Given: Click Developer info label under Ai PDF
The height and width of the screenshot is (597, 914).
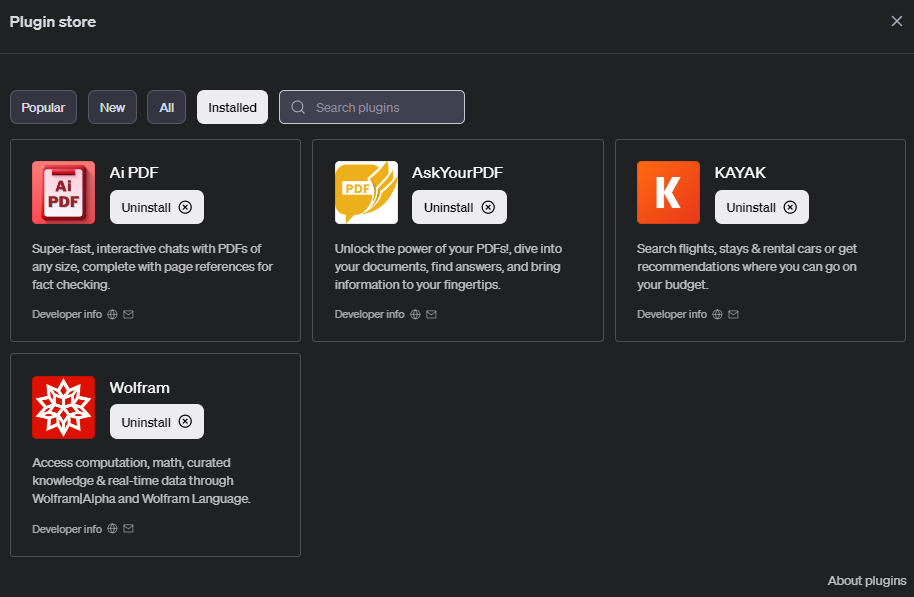Looking at the screenshot, I should coord(67,314).
